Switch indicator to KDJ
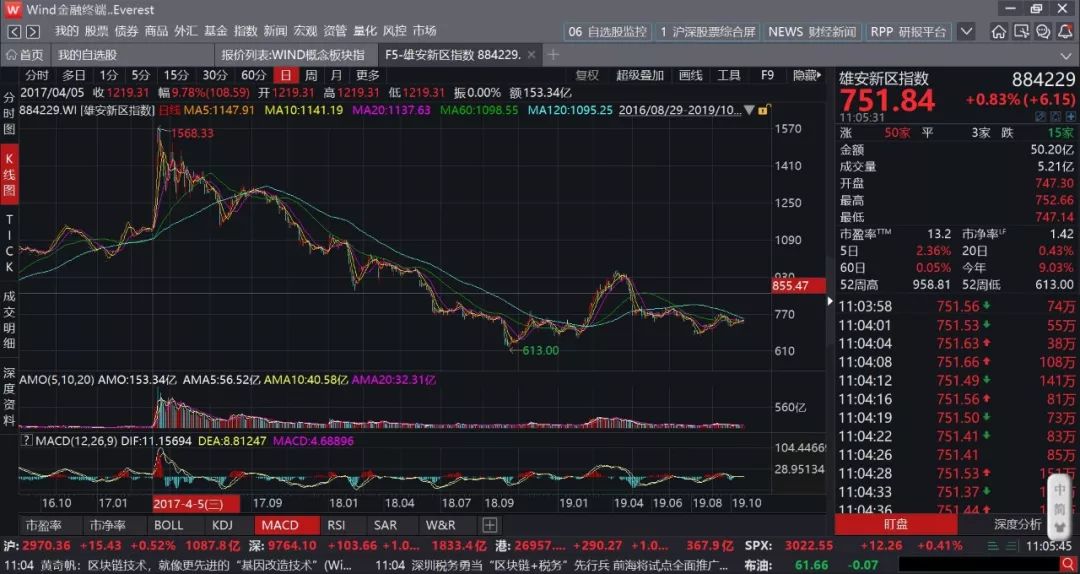This screenshot has height=574, width=1080. 222,525
